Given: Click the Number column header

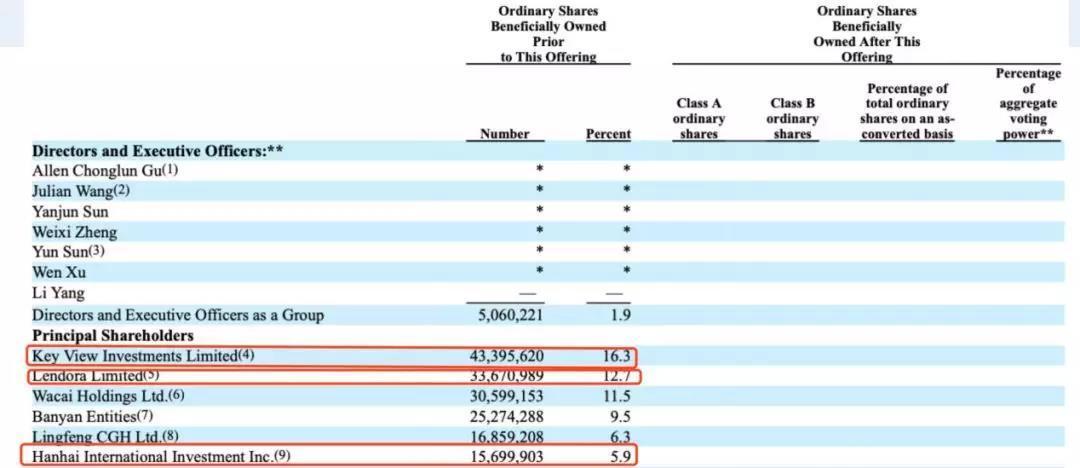Looking at the screenshot, I should click(x=505, y=134).
